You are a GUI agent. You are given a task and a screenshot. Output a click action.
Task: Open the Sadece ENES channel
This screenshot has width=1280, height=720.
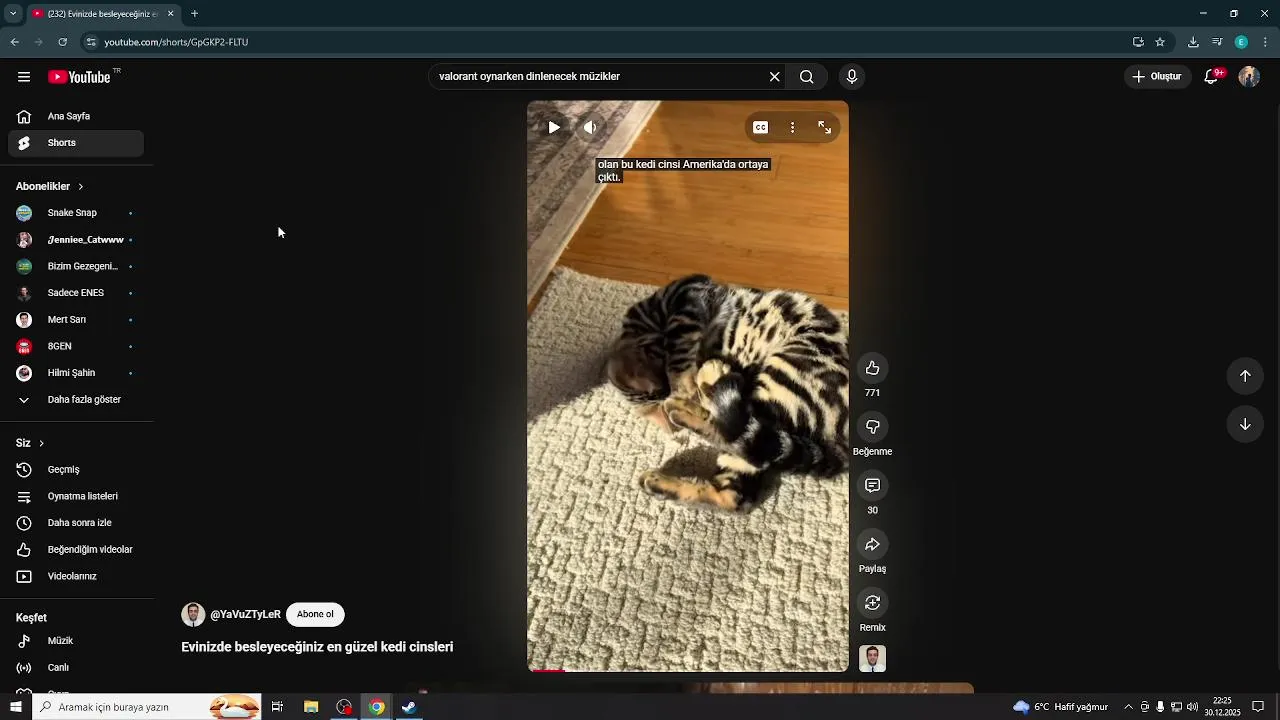pyautogui.click(x=76, y=293)
